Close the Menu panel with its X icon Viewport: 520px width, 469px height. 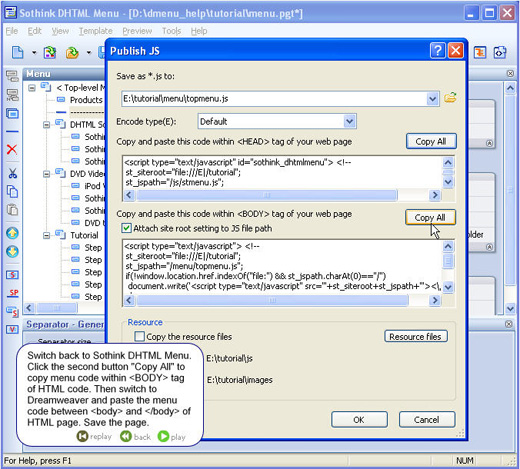[510, 73]
